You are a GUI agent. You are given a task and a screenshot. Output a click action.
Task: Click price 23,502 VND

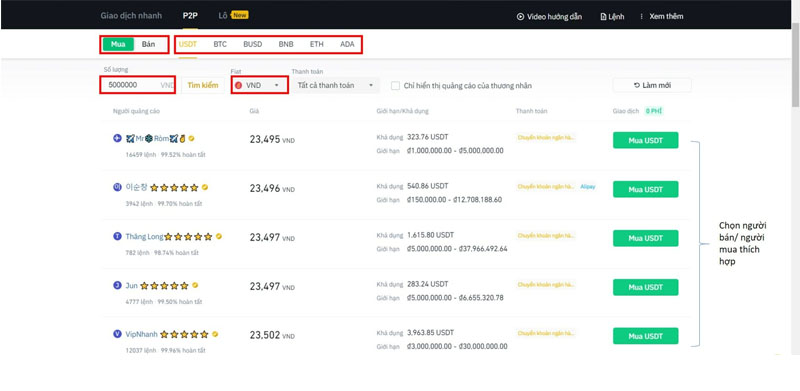click(272, 335)
